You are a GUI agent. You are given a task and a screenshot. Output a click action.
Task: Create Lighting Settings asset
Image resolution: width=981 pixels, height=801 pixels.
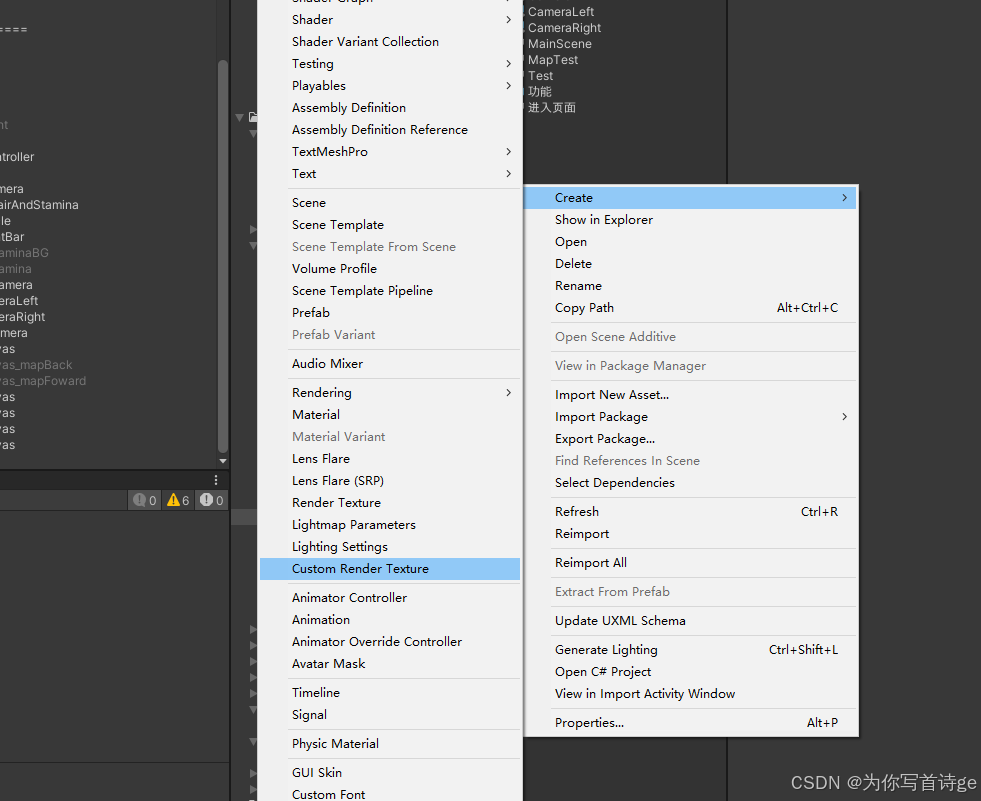click(390, 547)
